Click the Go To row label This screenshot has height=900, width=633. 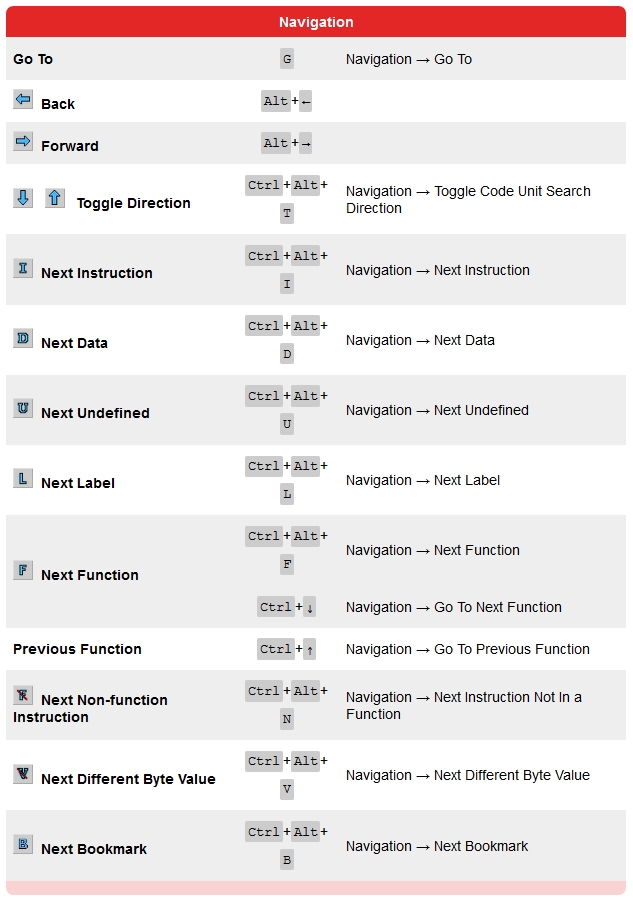pos(33,60)
